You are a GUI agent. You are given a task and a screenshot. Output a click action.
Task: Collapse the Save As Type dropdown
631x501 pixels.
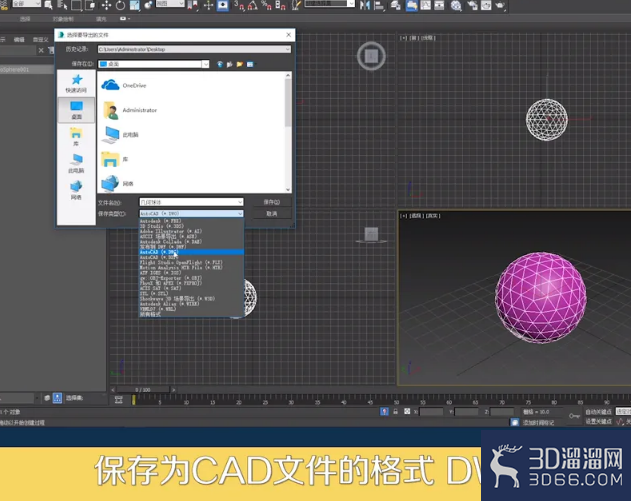click(240, 213)
